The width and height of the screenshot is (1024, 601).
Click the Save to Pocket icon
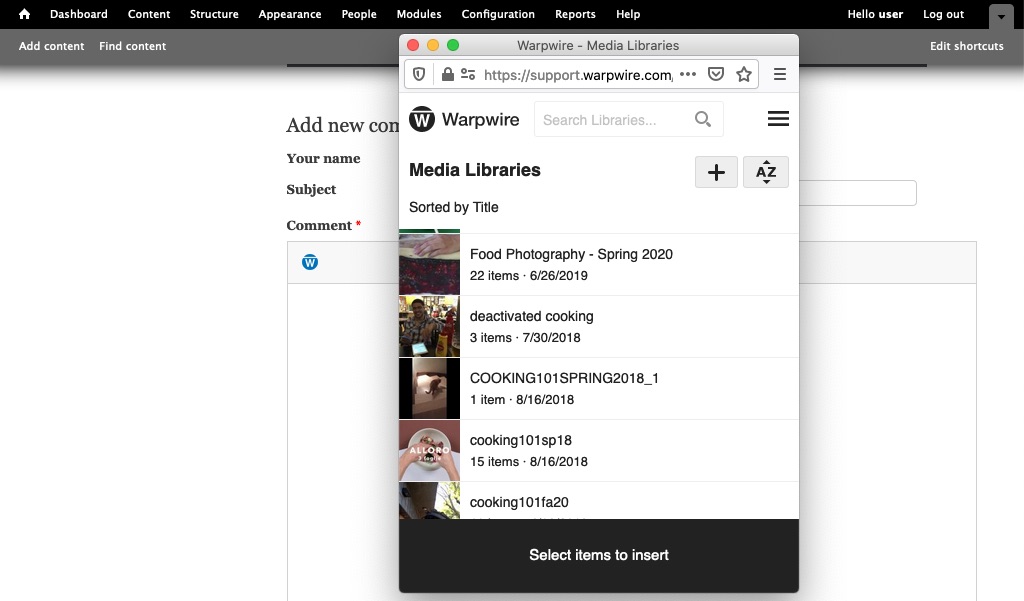[x=716, y=74]
